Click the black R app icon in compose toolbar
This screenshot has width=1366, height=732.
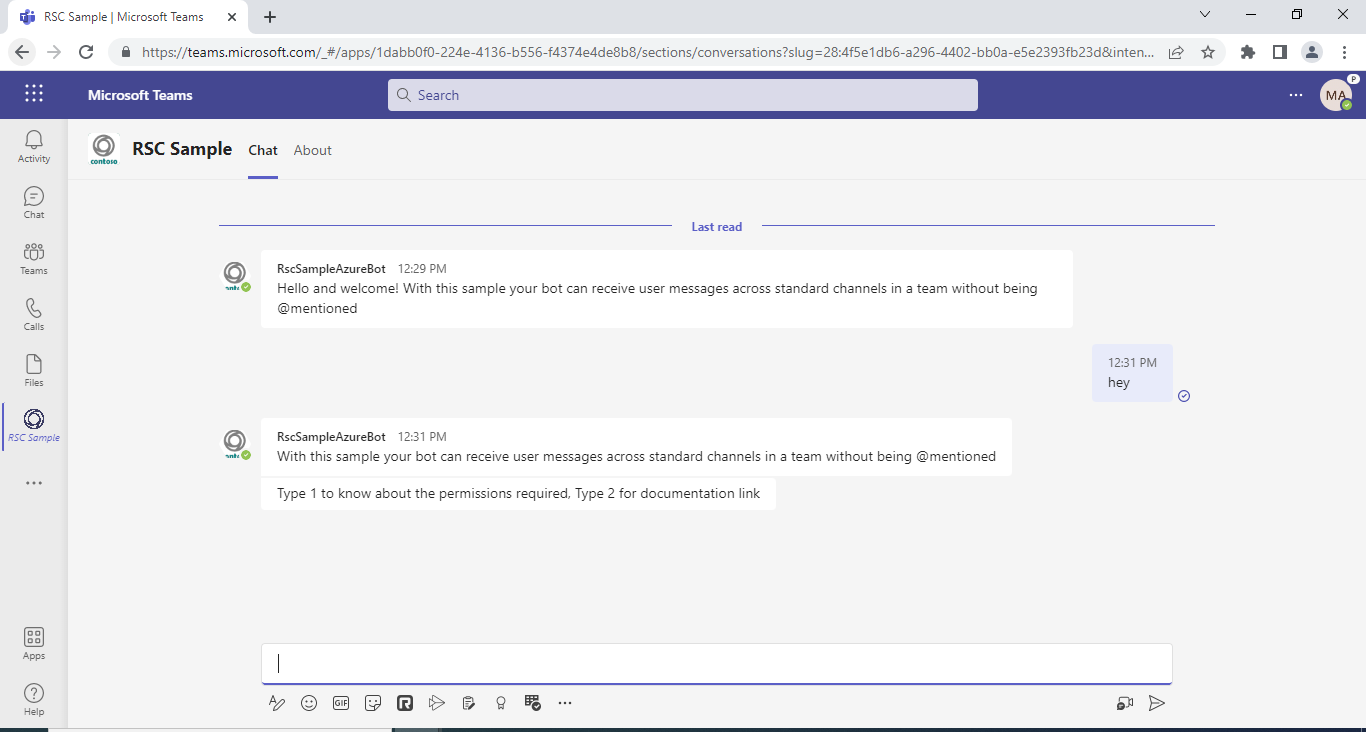[405, 703]
